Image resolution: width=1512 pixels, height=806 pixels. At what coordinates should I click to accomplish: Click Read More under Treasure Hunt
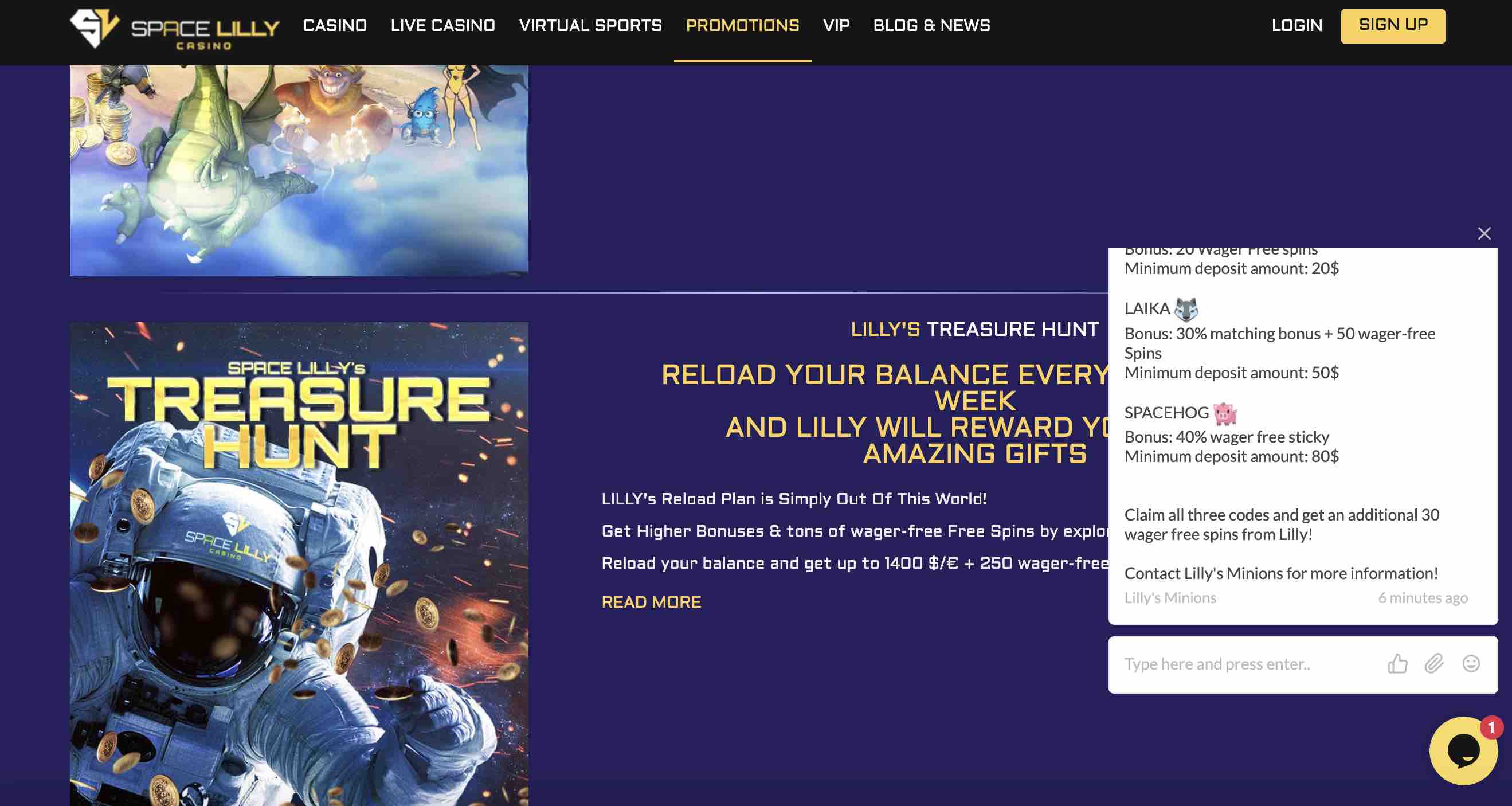(651, 602)
